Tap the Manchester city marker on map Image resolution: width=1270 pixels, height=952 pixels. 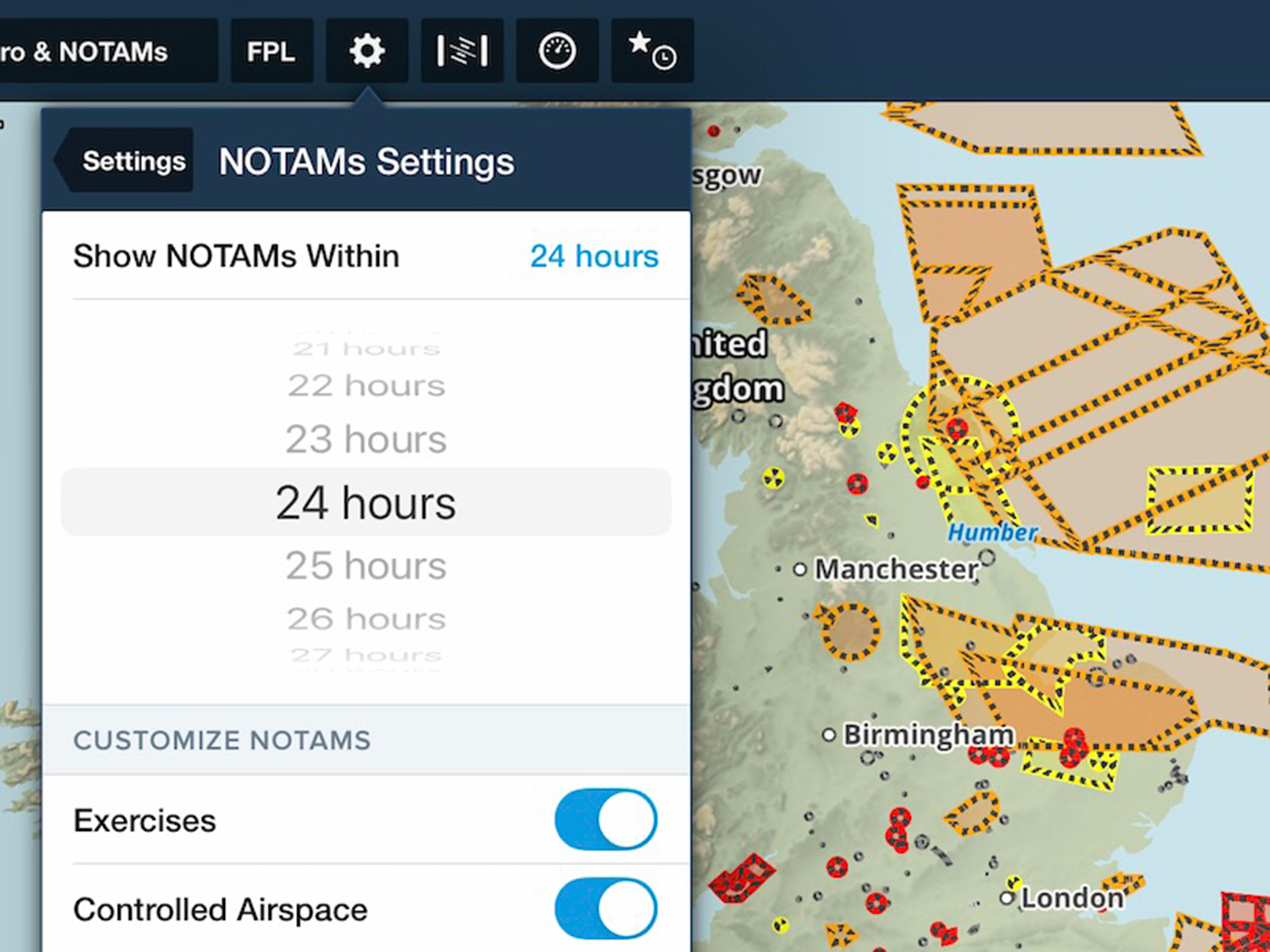pos(800,569)
